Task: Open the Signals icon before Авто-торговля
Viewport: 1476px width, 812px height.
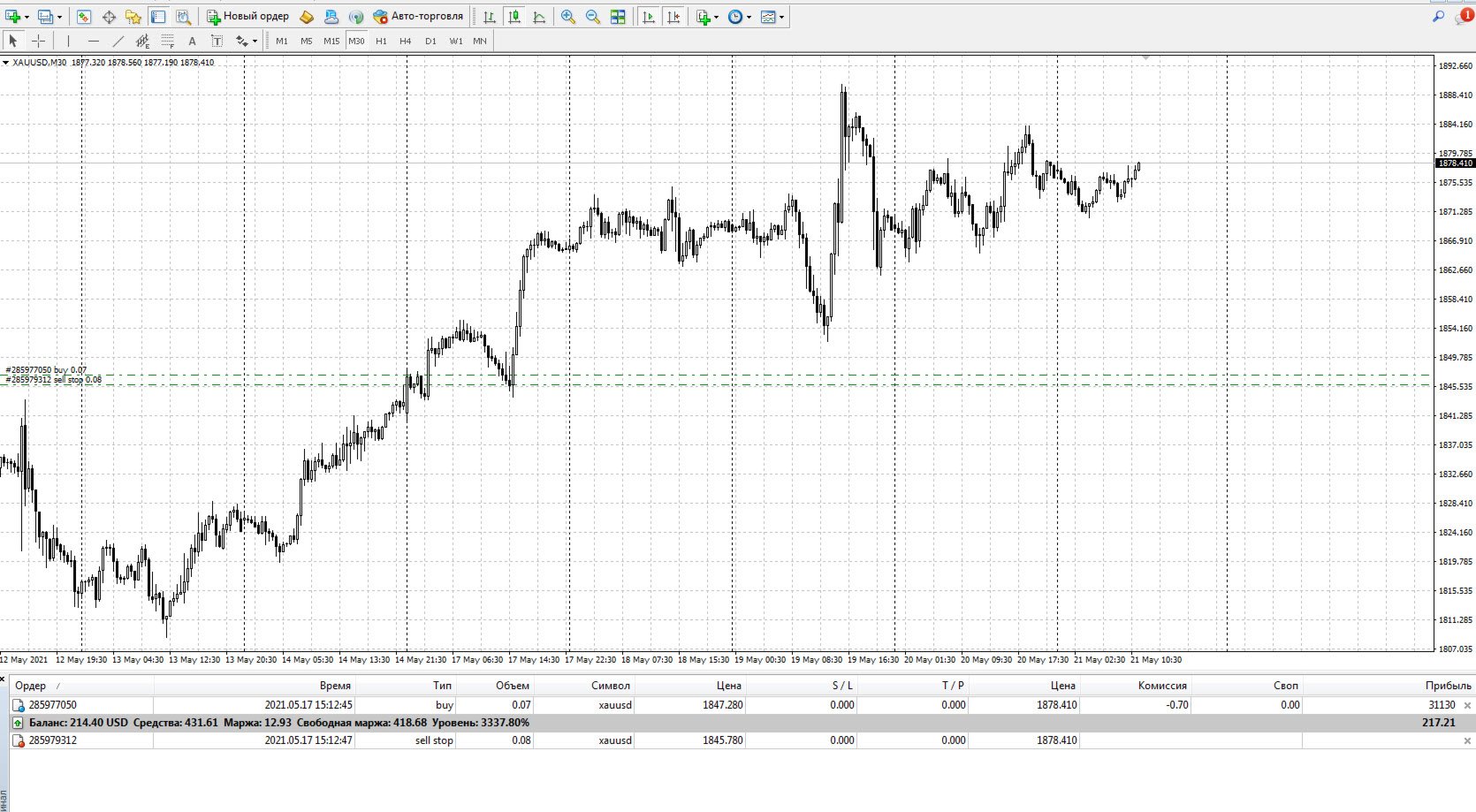Action: pyautogui.click(x=355, y=17)
